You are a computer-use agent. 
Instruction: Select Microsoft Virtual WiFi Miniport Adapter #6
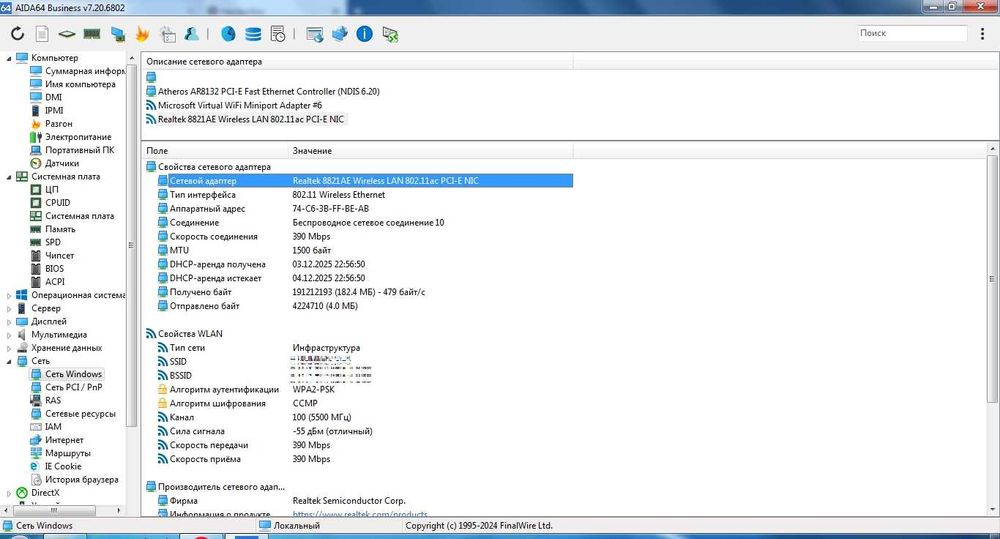(240, 105)
